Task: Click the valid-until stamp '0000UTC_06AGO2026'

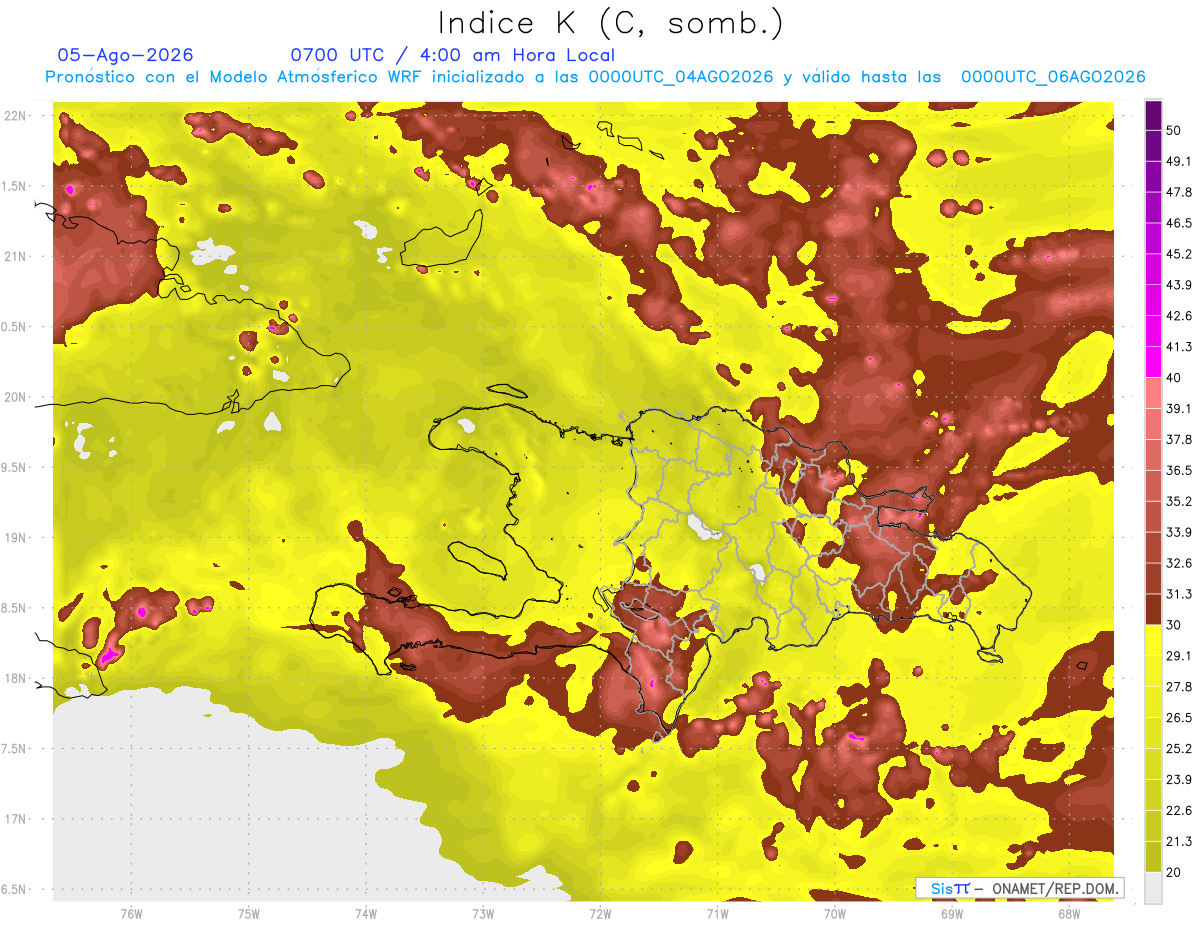Action: 1053,77
